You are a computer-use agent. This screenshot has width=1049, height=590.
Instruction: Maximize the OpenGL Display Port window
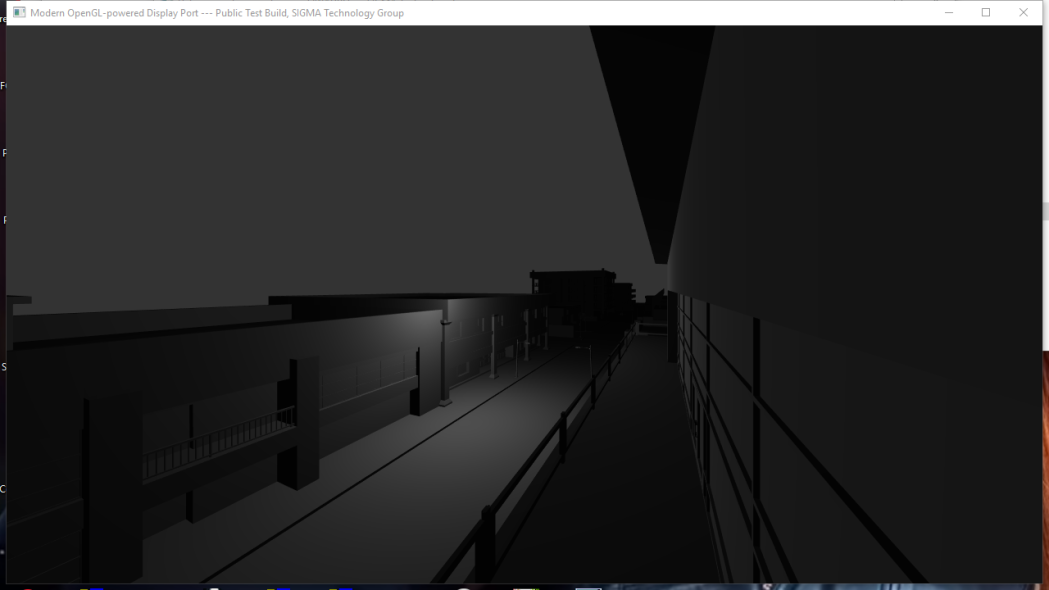click(x=986, y=13)
